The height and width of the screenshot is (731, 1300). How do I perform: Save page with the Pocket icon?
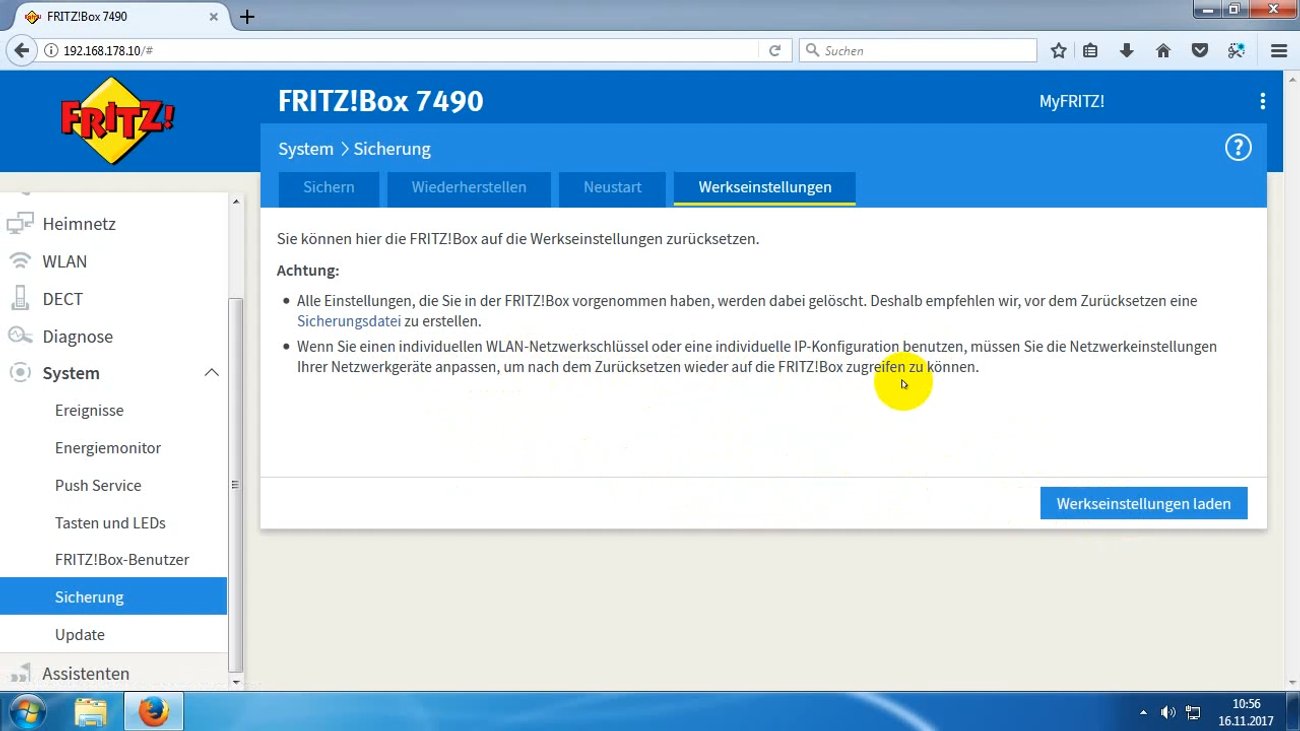(1199, 49)
